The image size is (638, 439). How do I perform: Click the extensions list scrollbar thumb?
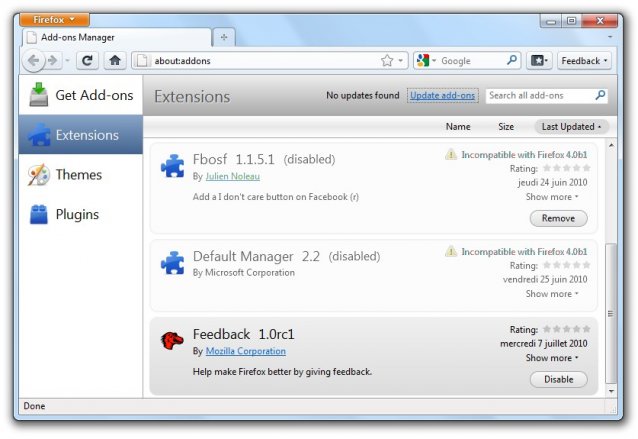611,313
